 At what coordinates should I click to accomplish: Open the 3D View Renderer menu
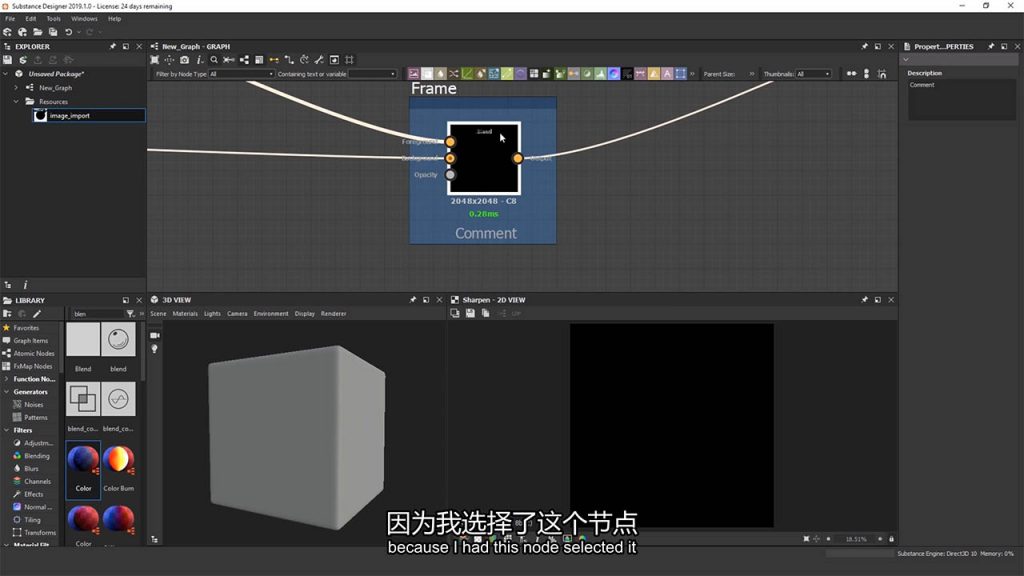[x=334, y=314]
